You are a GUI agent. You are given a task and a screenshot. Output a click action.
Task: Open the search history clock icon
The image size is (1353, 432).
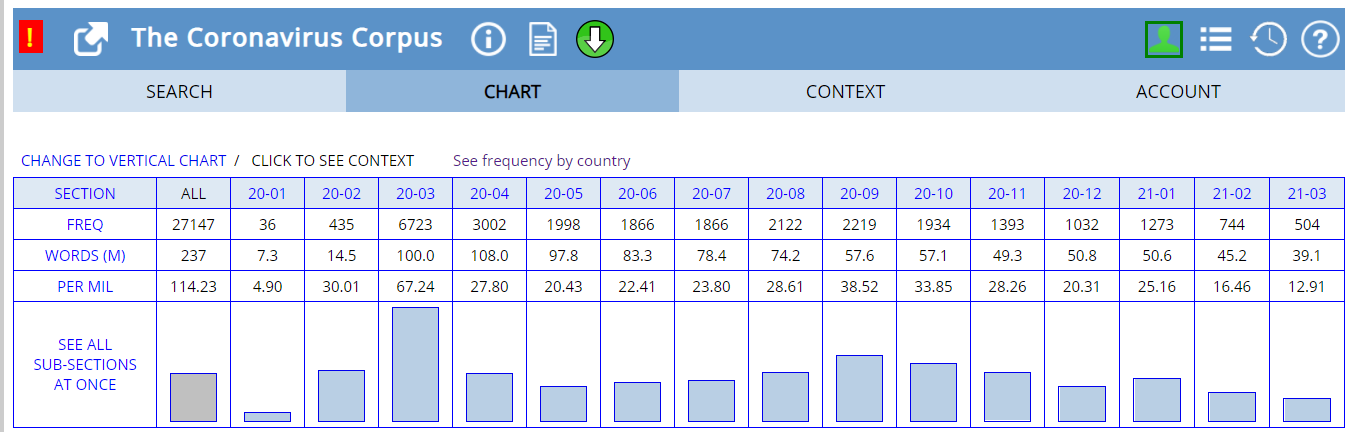click(x=1268, y=39)
